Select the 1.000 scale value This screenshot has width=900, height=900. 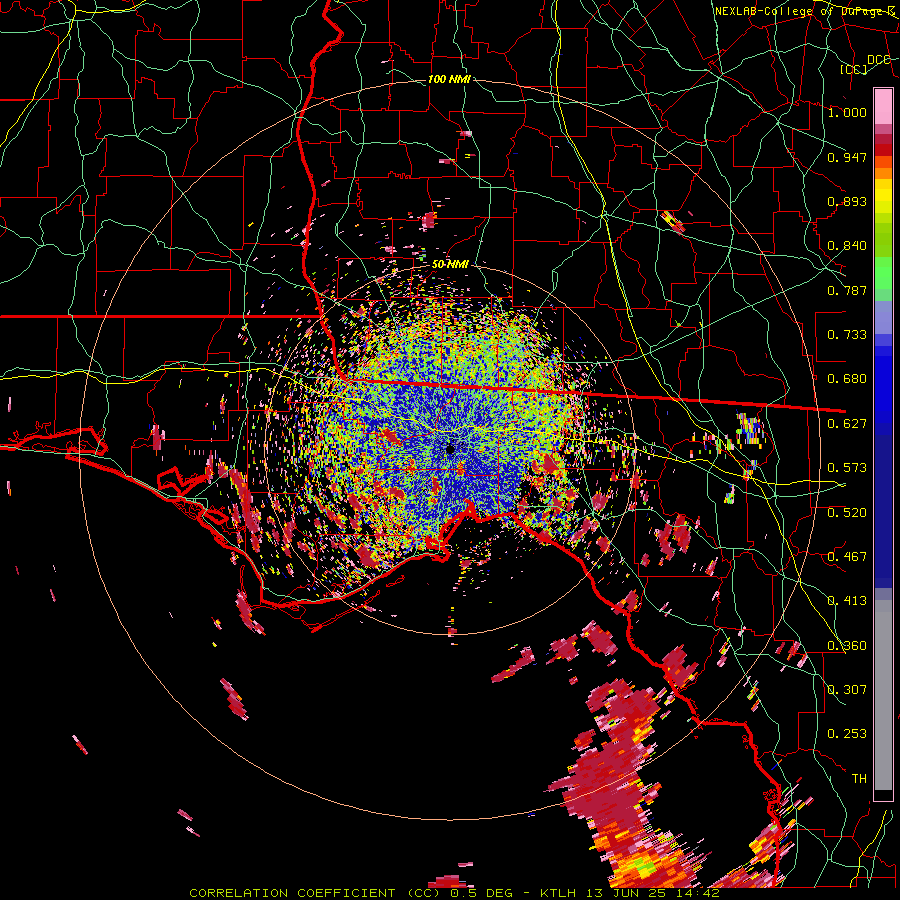(x=847, y=112)
